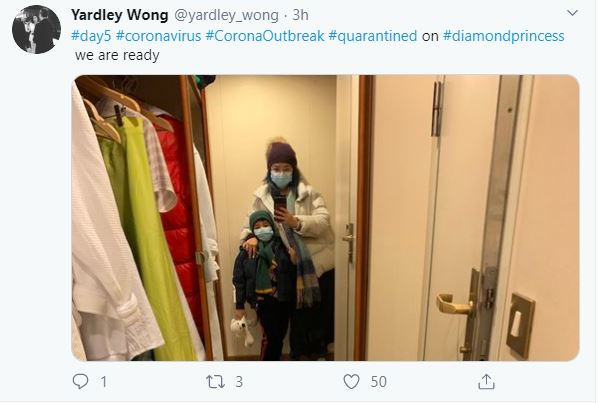Click the reply speech bubble icon
Screen dimensions: 598x403
pos(80,381)
